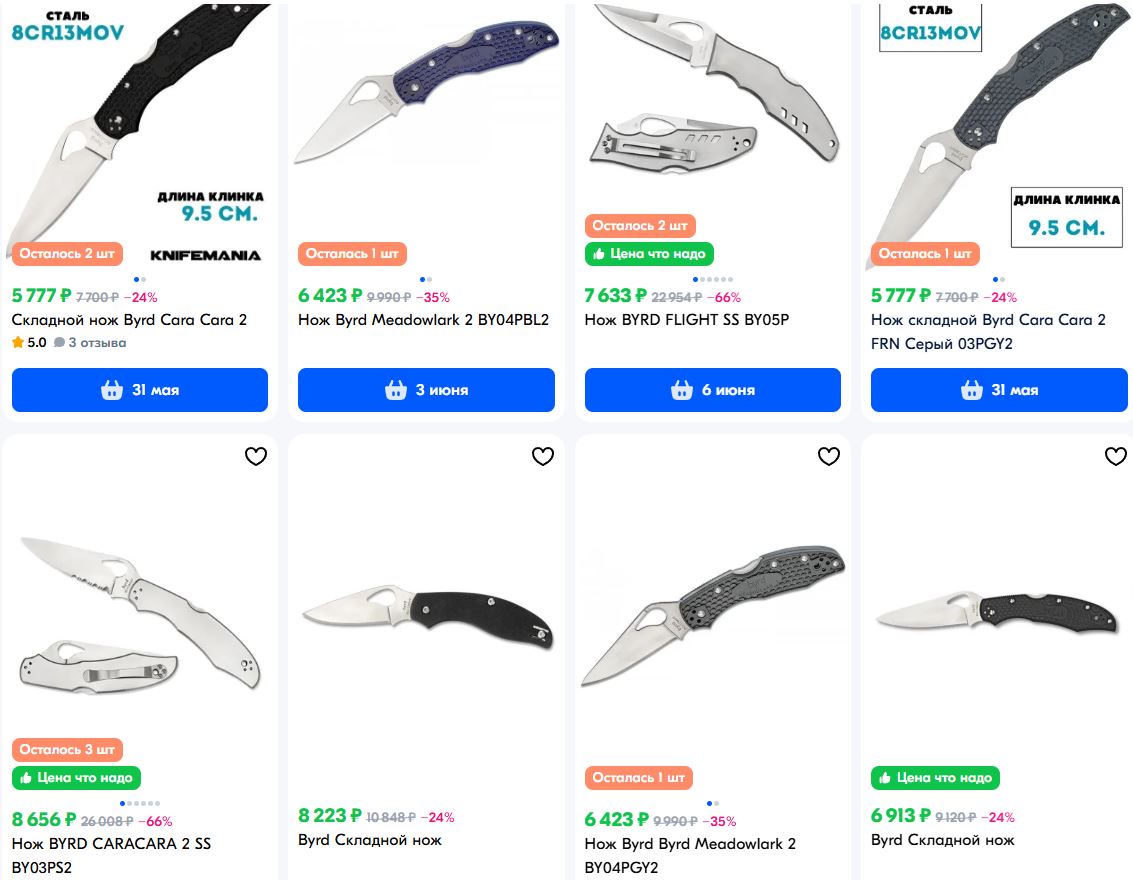
Task: Open Складной нож Byrd Cara Cara 2 title
Action: coord(129,320)
